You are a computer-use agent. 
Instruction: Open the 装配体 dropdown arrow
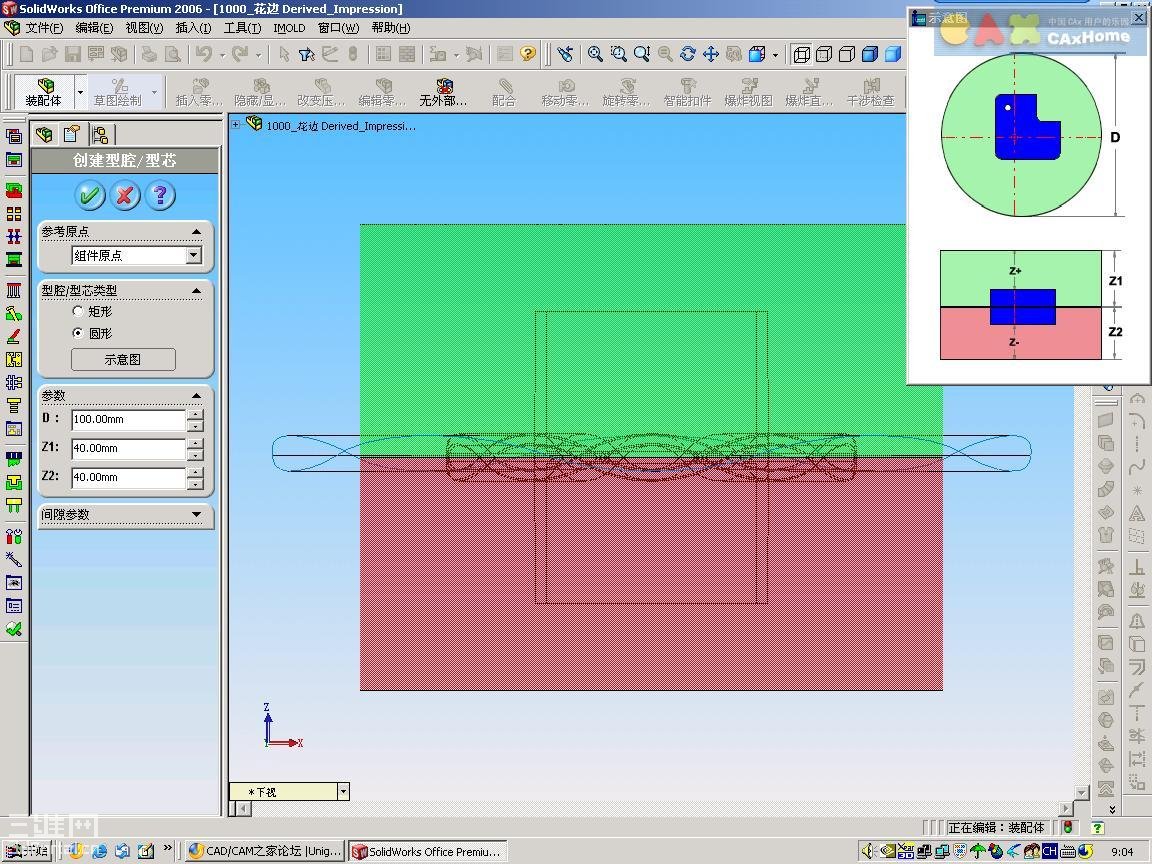pos(81,92)
